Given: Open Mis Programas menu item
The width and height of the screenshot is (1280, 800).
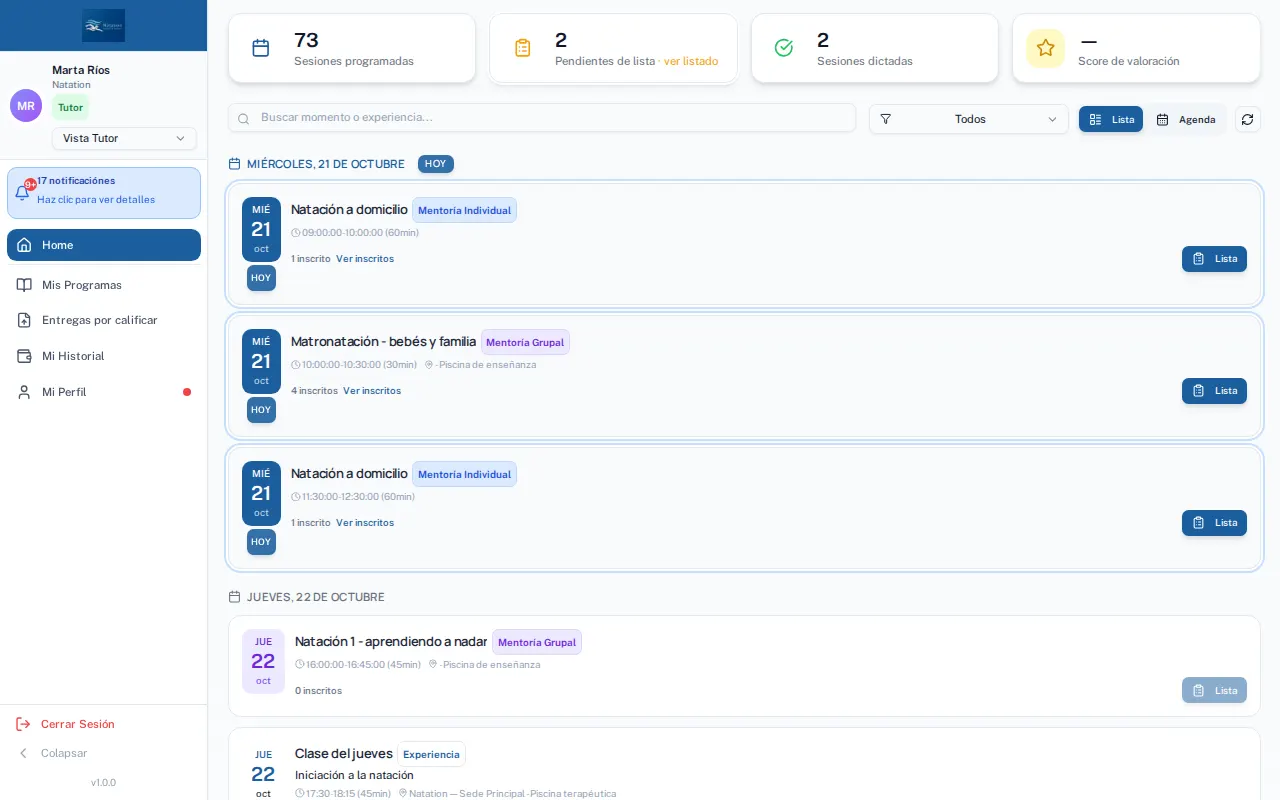Looking at the screenshot, I should (x=104, y=285).
